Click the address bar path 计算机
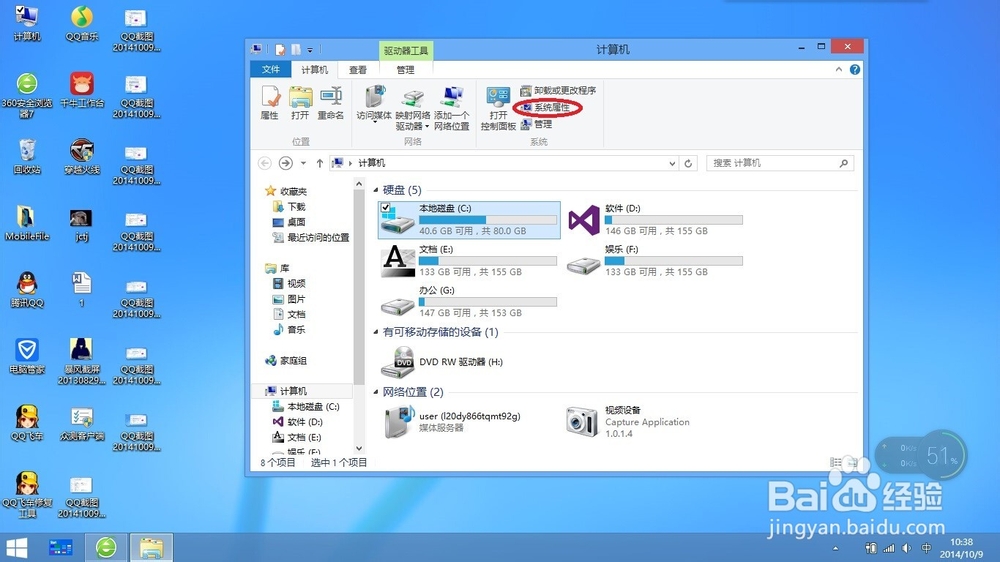This screenshot has width=1000, height=562. pyautogui.click(x=371, y=163)
